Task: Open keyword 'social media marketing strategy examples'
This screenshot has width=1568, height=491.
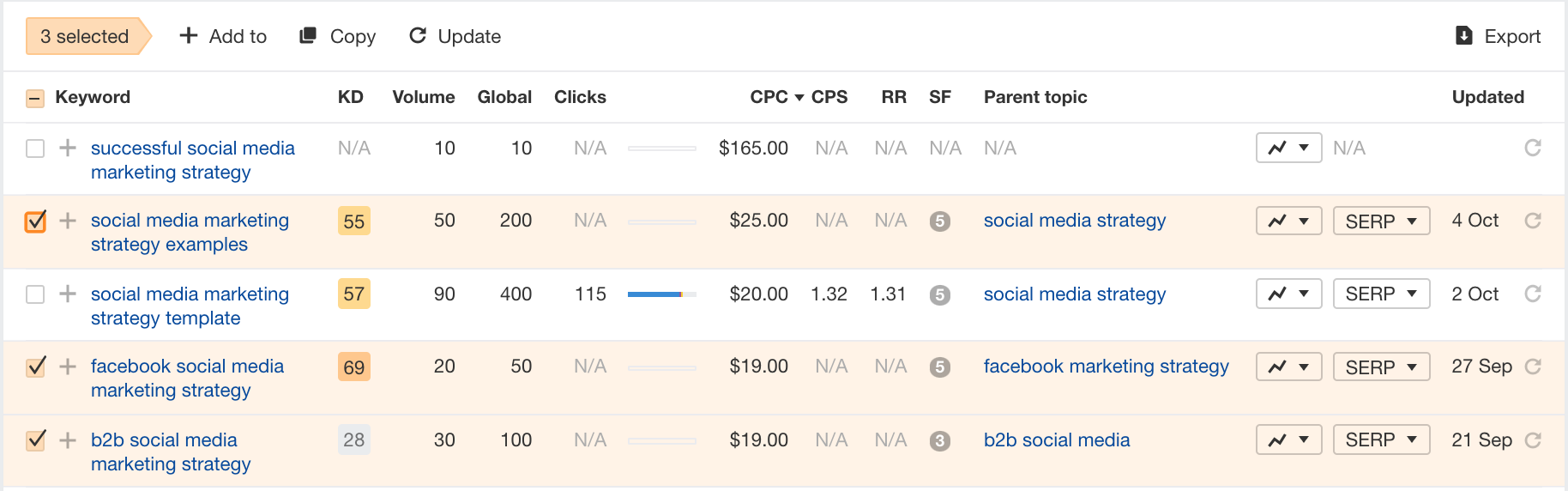Action: [x=190, y=233]
